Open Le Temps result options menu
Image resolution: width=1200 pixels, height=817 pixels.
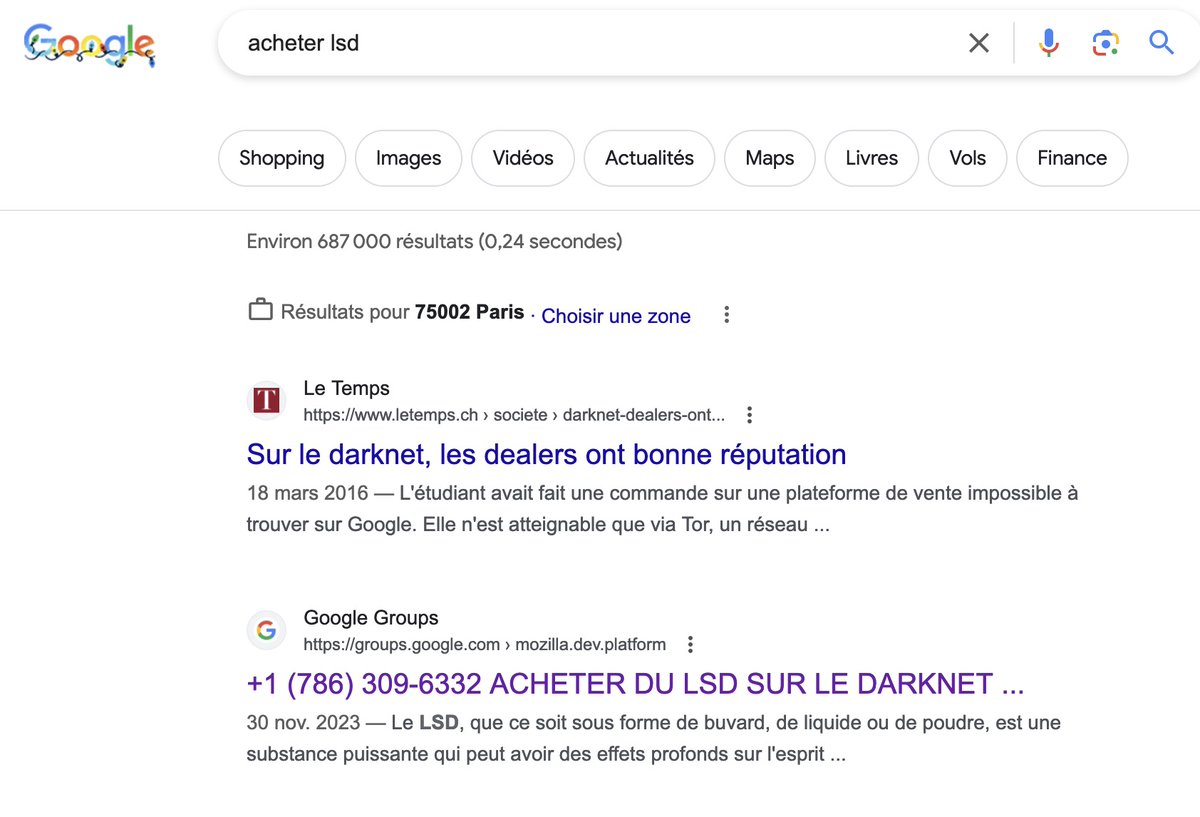[750, 415]
